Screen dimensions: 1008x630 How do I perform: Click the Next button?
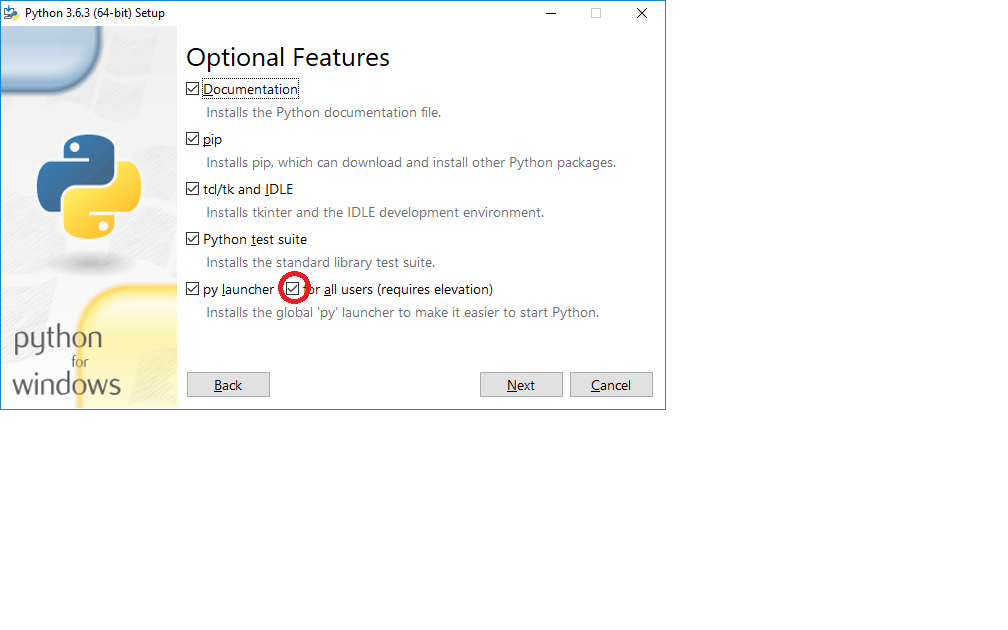click(521, 384)
